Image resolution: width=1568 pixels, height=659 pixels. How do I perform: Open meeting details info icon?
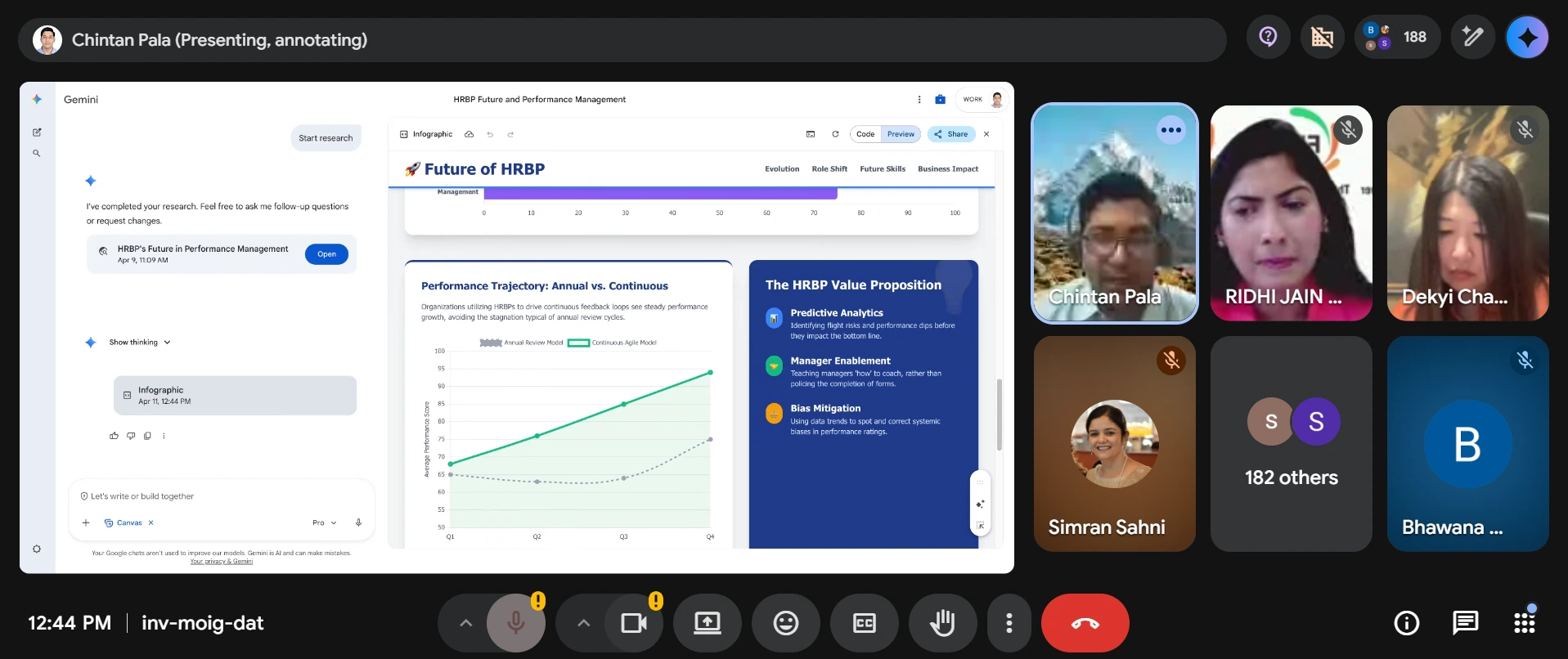[1406, 623]
